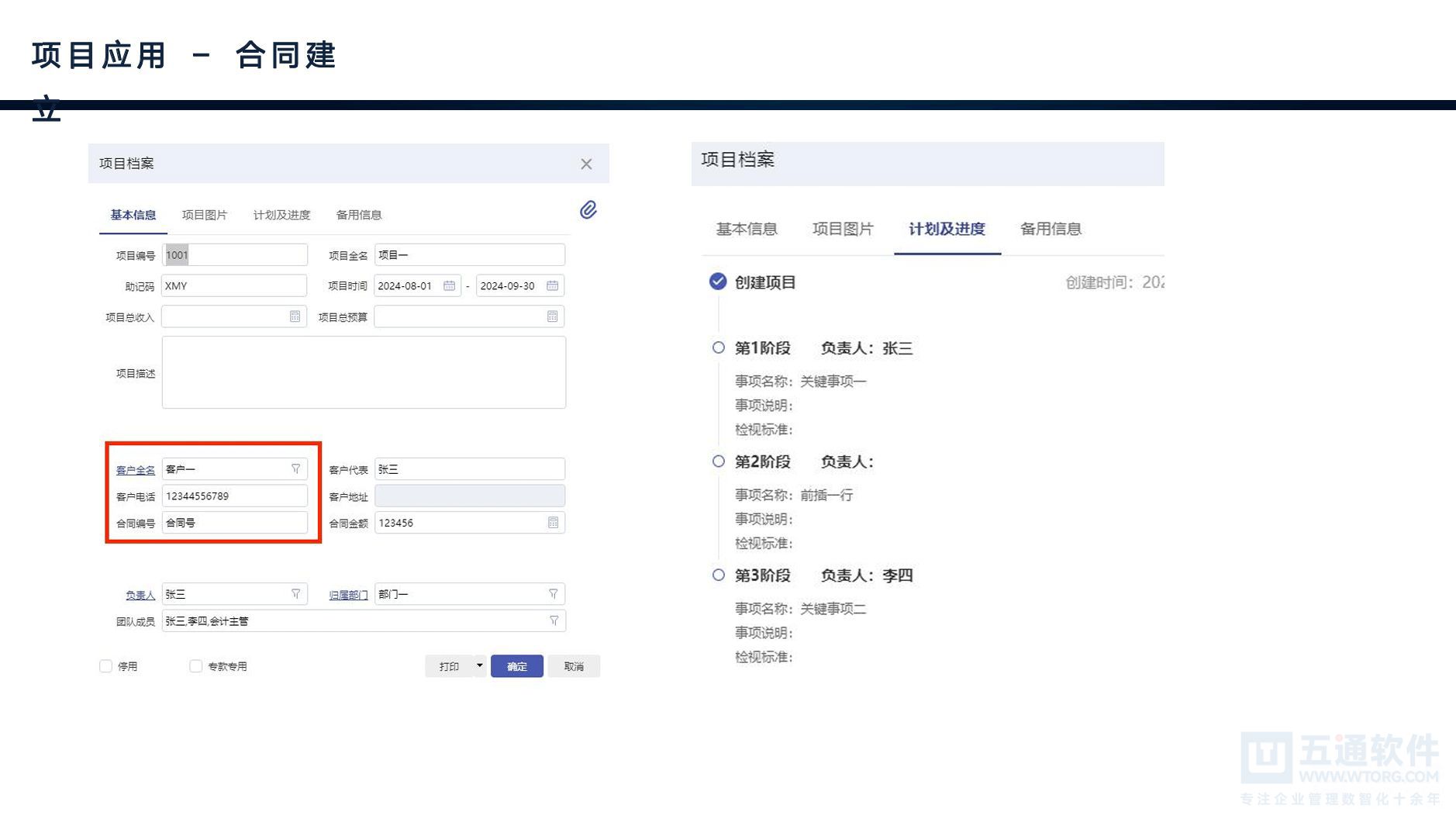Image resolution: width=1456 pixels, height=819 pixels.
Task: Open 基本信息 tab in right panel
Action: tap(747, 229)
